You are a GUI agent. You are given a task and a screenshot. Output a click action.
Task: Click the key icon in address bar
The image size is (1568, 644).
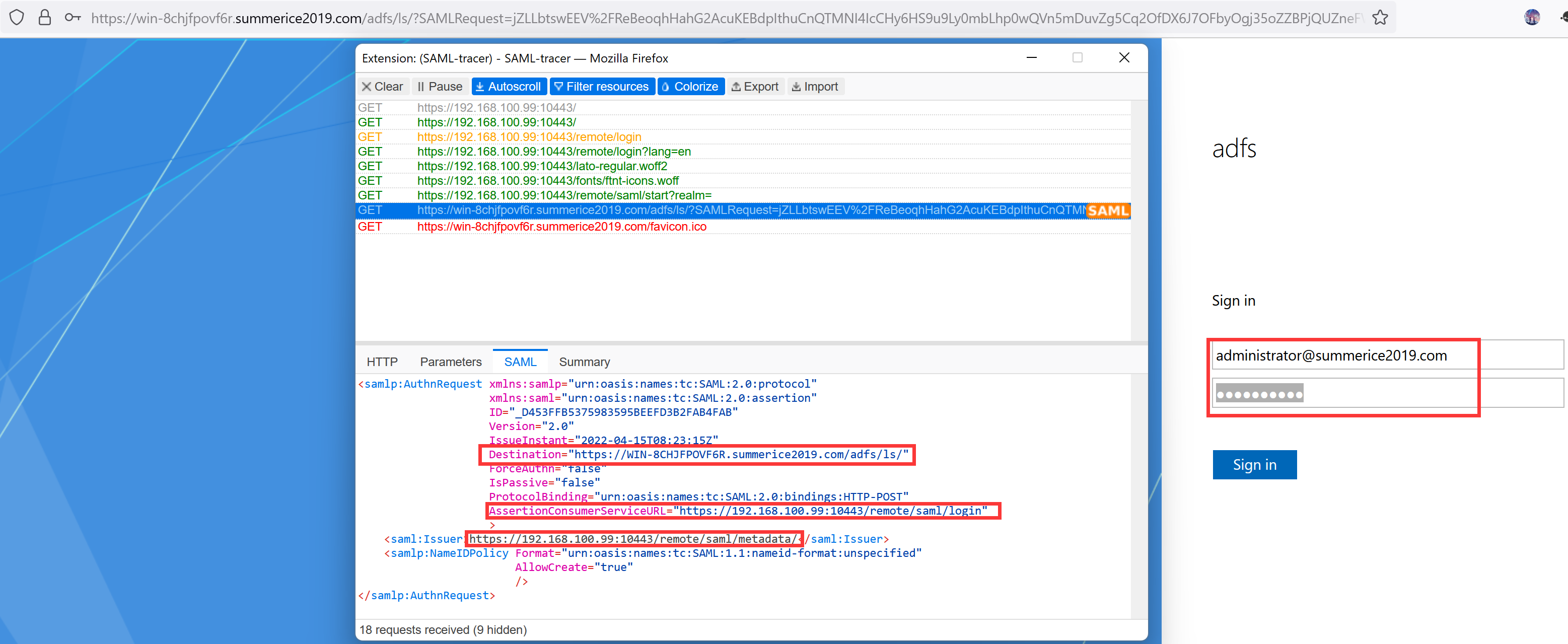pos(73,18)
